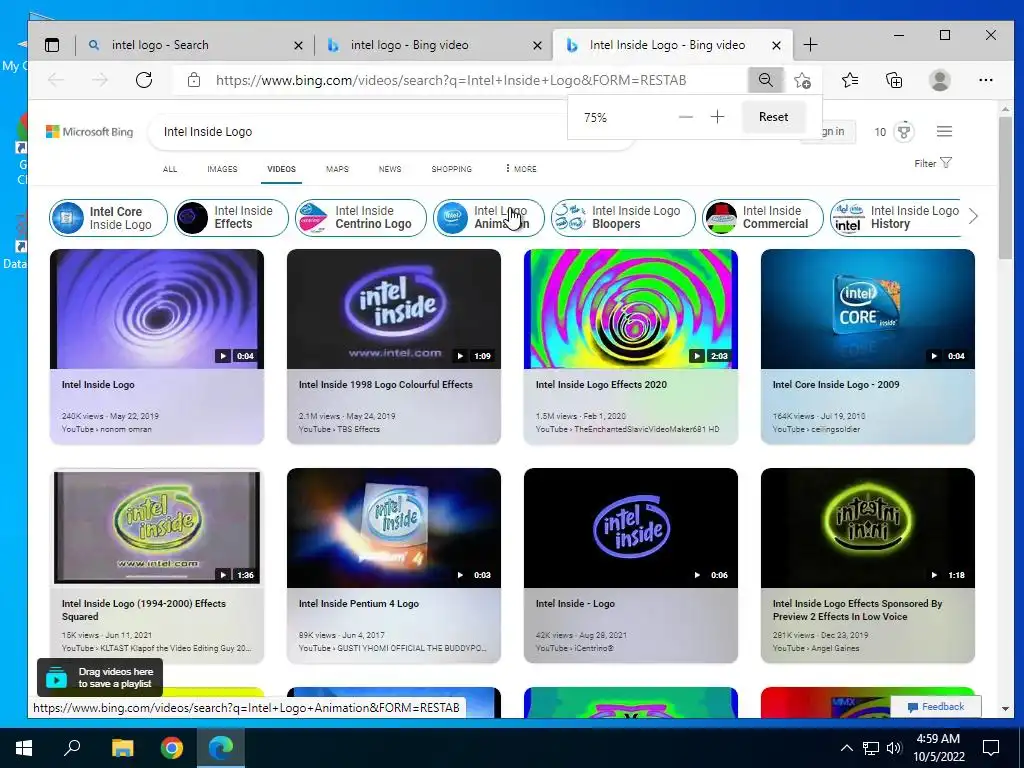View site information lock icon

(x=193, y=80)
